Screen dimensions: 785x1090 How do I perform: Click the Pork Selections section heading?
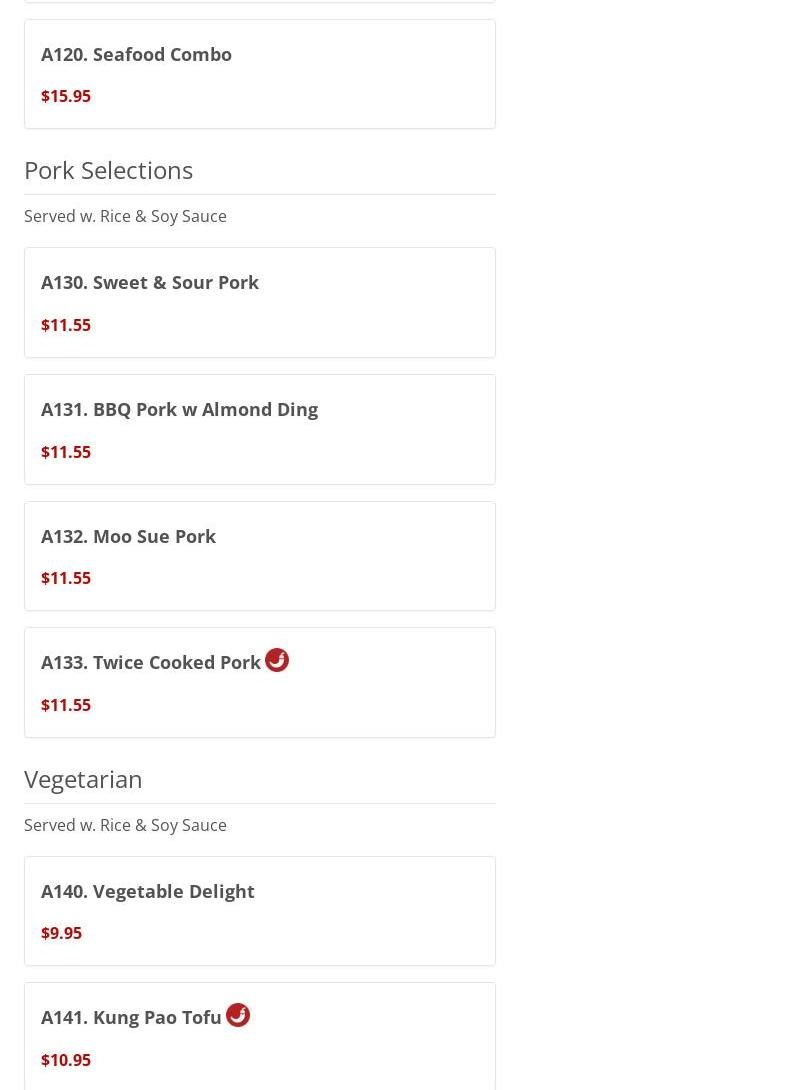[x=108, y=170]
